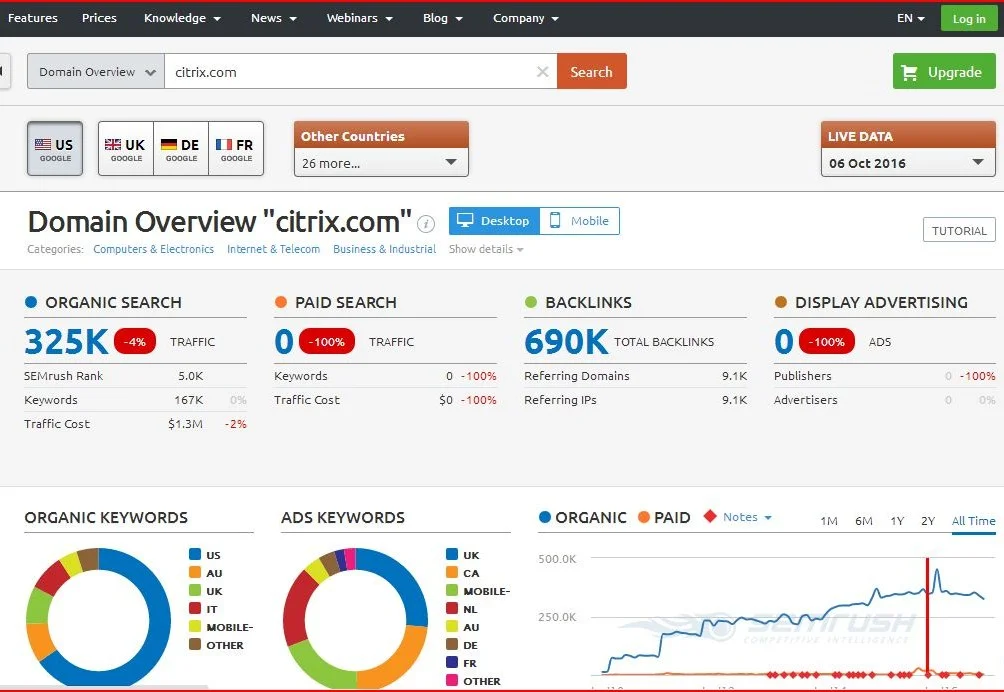Image resolution: width=1004 pixels, height=692 pixels.
Task: Click the Log in button
Action: 969,19
